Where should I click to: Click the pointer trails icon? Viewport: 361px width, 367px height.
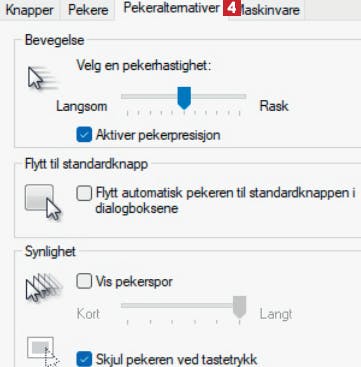click(x=44, y=287)
